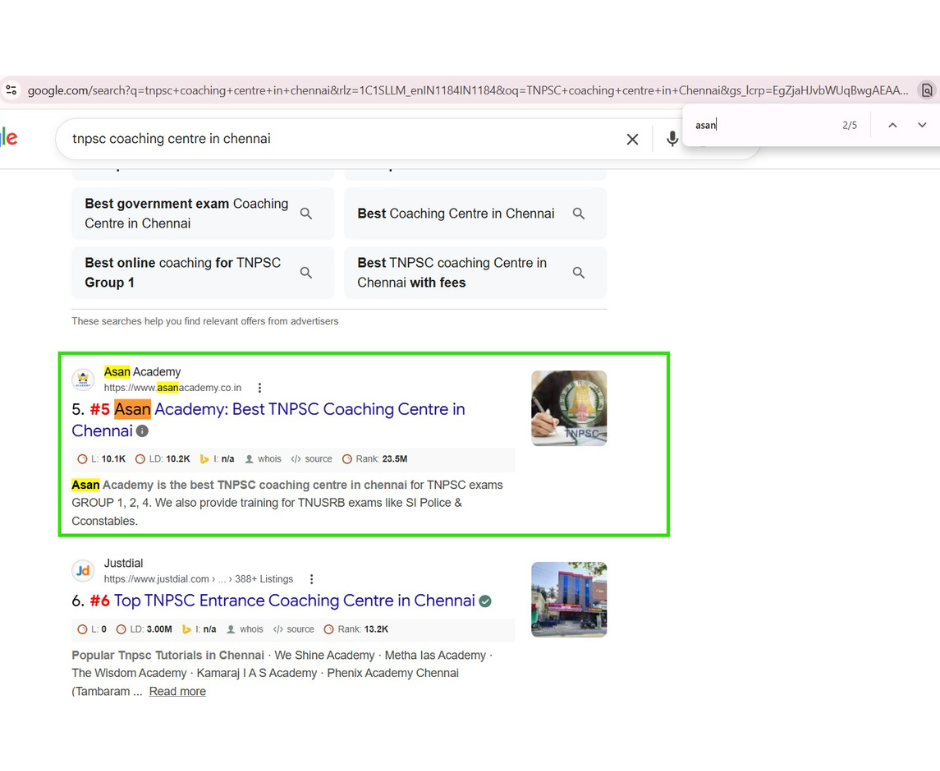Open 'Best online coaching for TNPSC Group 1' suggestion
The width and height of the screenshot is (940, 771).
pos(203,273)
